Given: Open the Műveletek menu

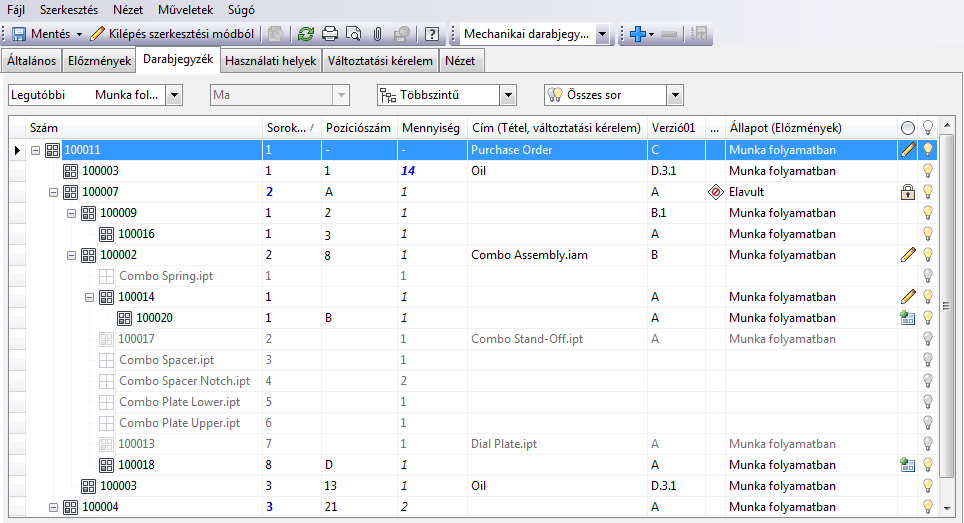Looking at the screenshot, I should pyautogui.click(x=185, y=10).
